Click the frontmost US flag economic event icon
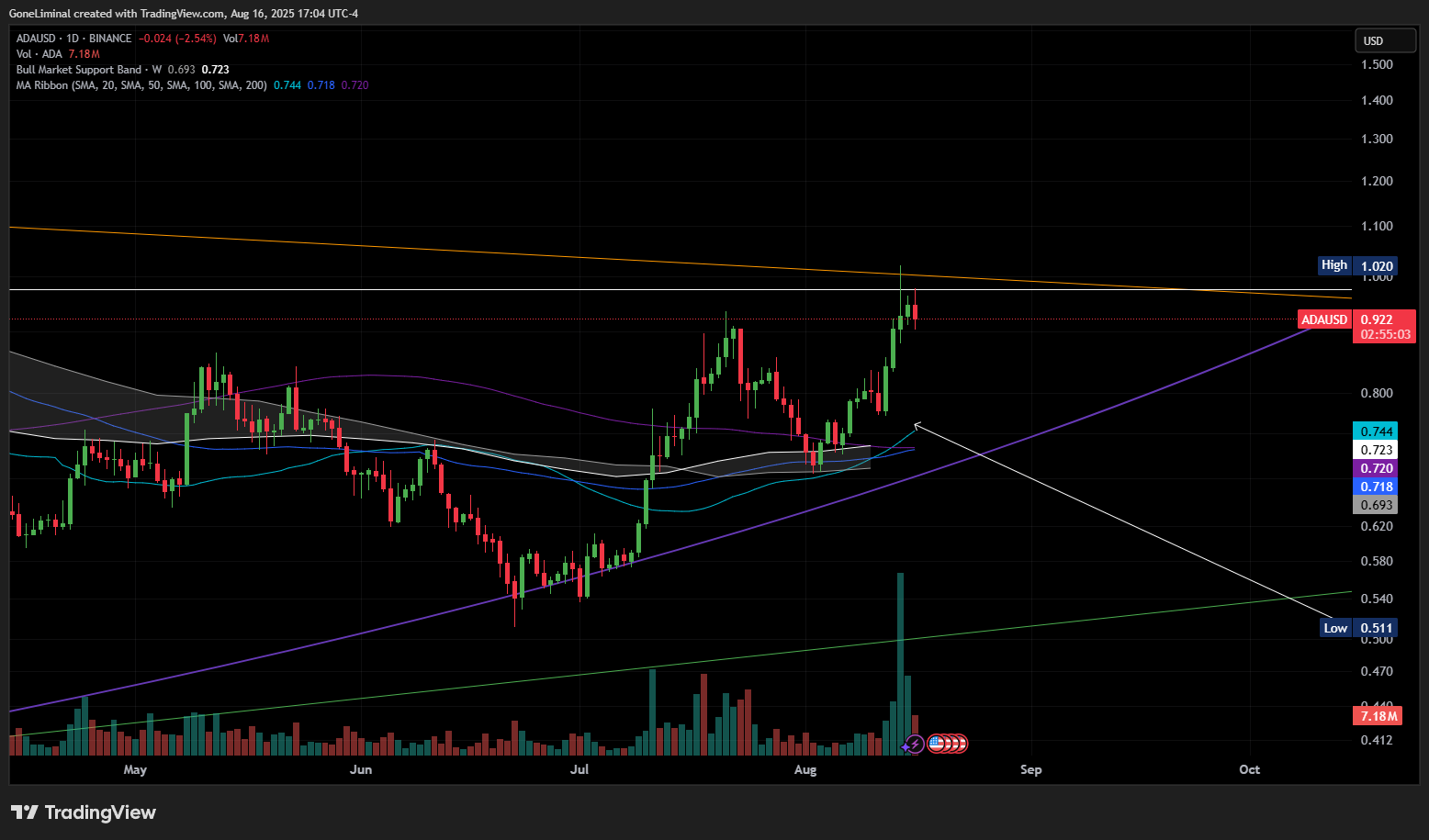1429x840 pixels. pos(936,744)
